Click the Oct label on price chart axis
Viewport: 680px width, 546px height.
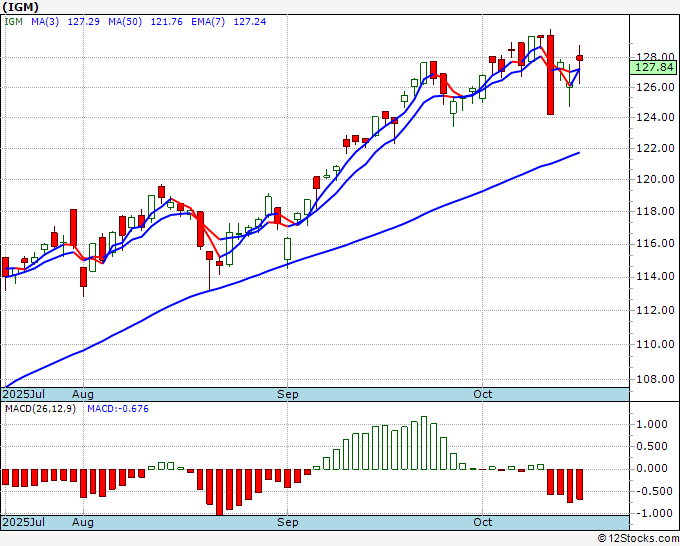tap(483, 394)
